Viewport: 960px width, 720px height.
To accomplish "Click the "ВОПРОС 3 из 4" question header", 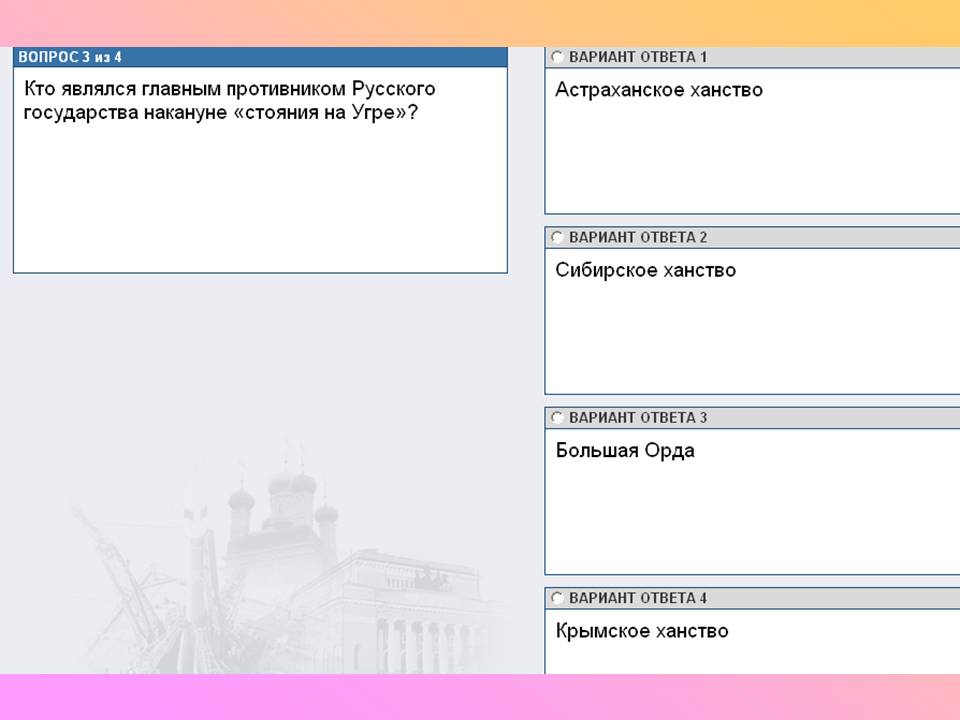I will point(70,57).
